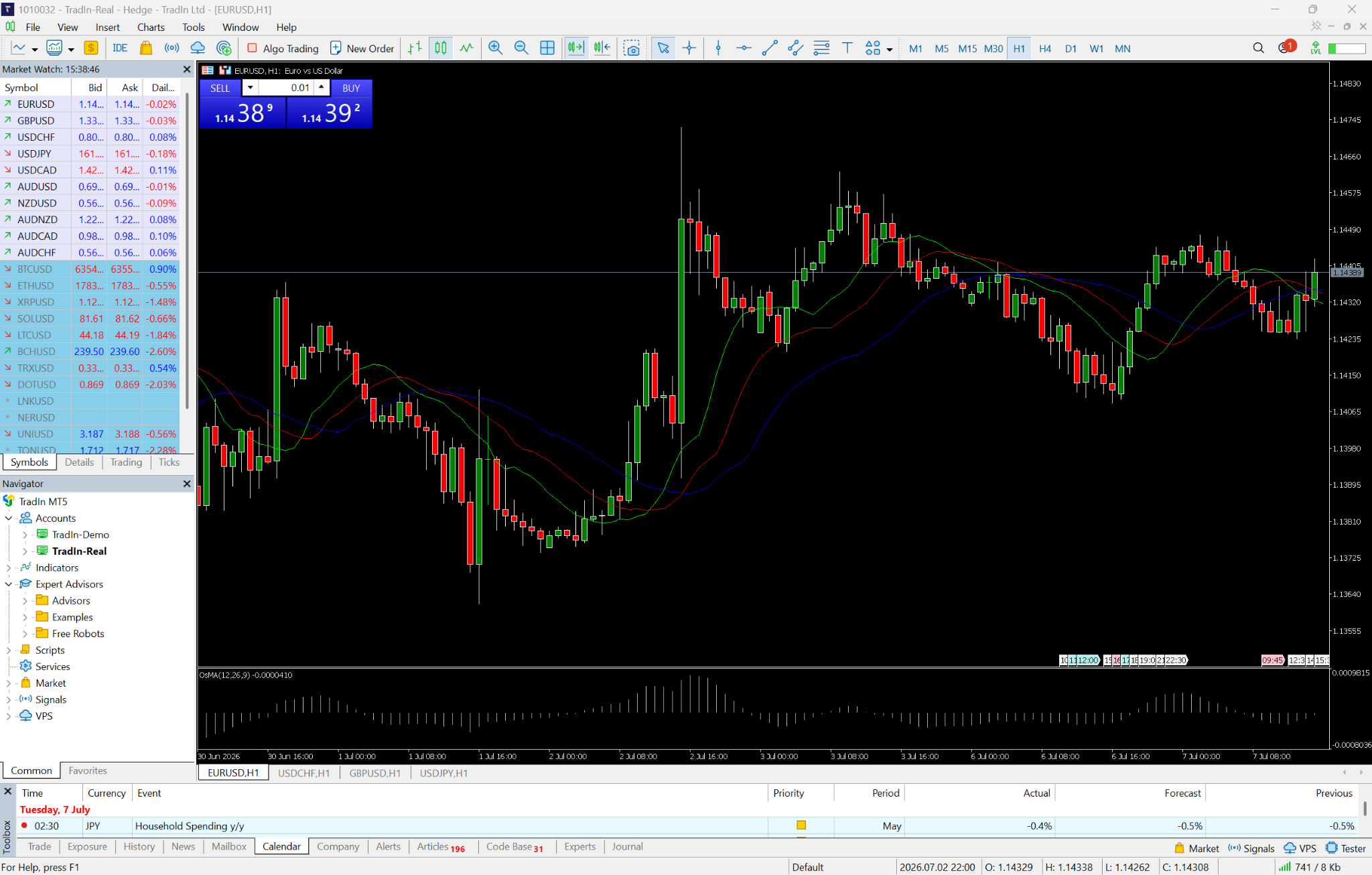The image size is (1372, 875).
Task: Toggle Algo Trading on or off
Action: [283, 48]
